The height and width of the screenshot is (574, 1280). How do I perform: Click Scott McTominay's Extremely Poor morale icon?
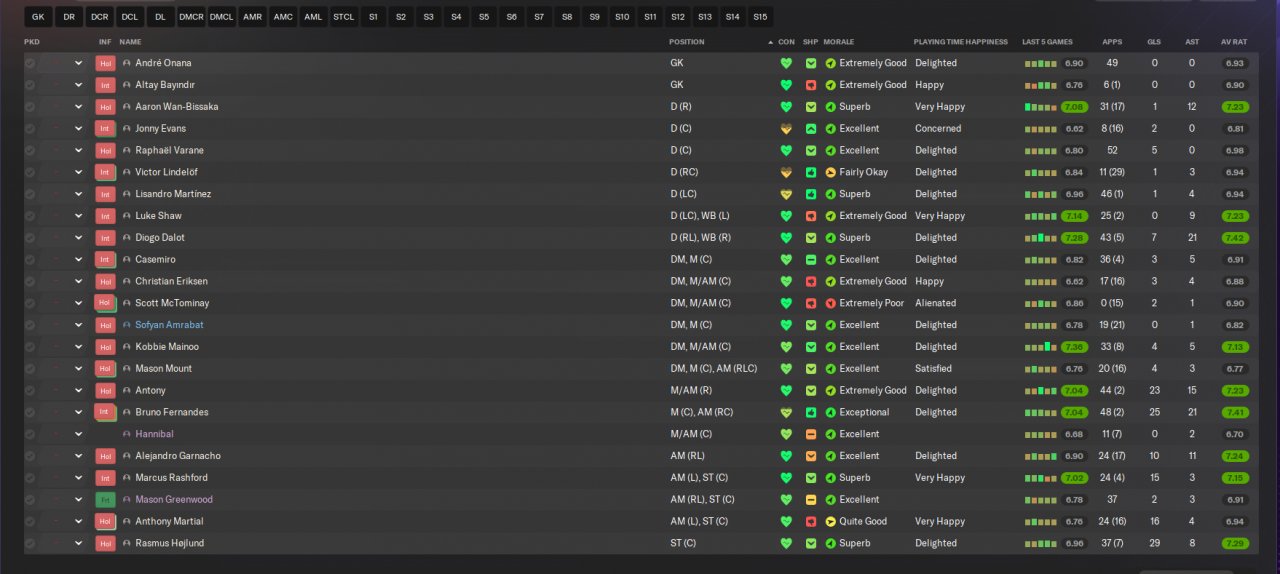(x=830, y=303)
